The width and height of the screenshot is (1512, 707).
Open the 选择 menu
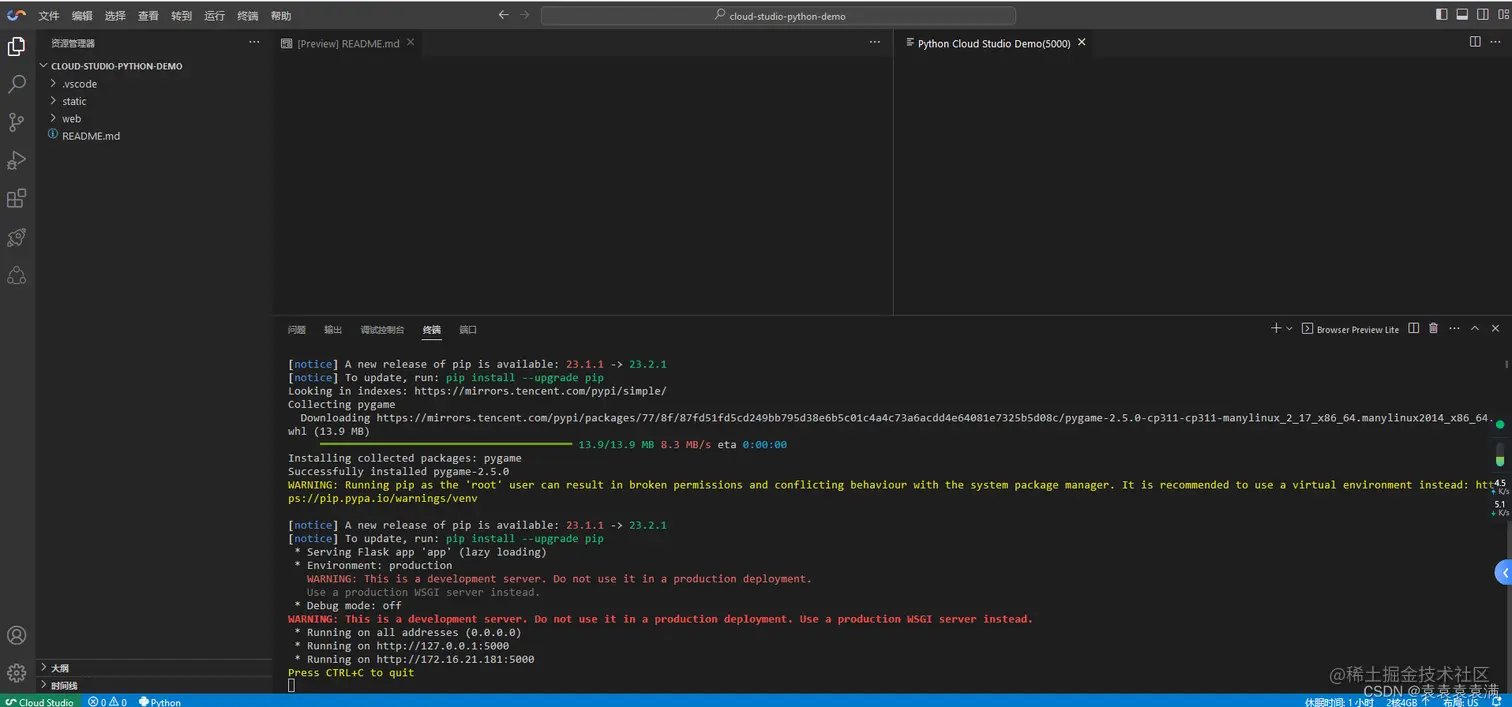(115, 16)
